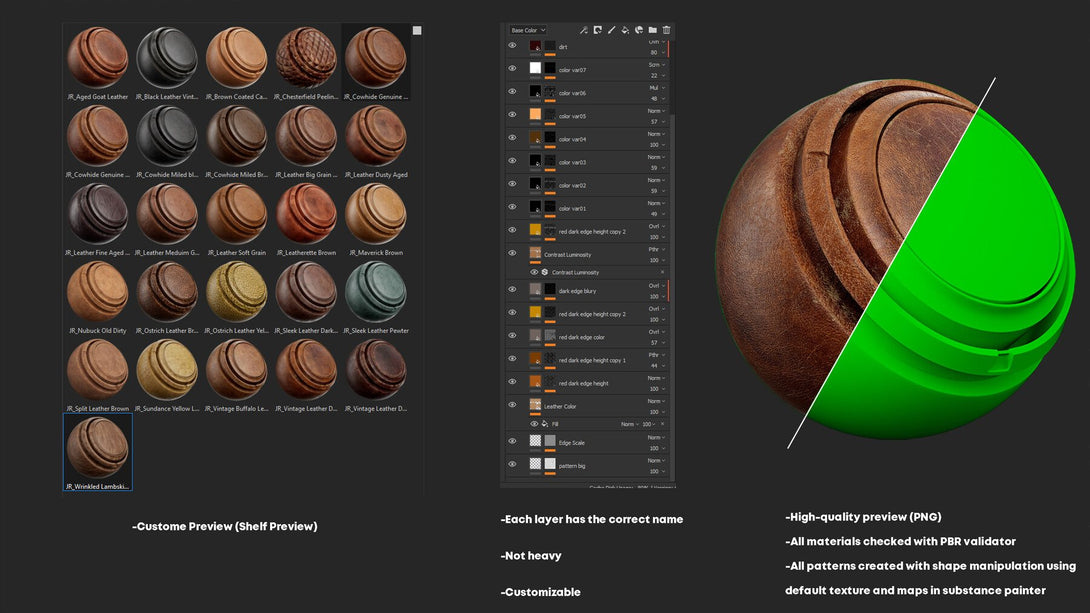Hide the color var07 layer
The image size is (1090, 613).
512,68
